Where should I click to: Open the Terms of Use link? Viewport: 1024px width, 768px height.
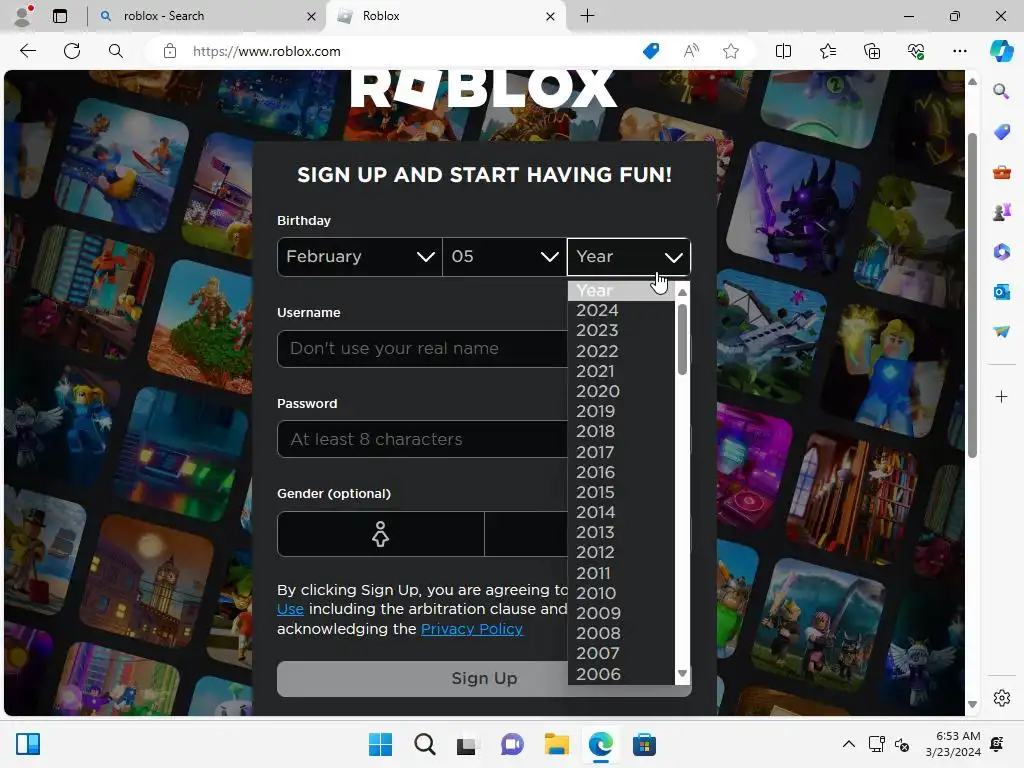pyautogui.click(x=290, y=609)
